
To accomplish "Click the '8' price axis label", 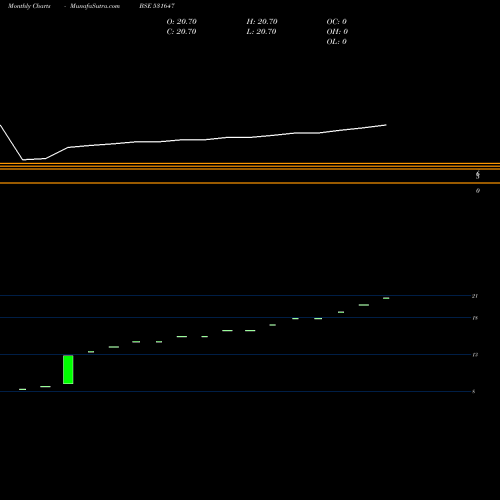I will (x=474, y=392).
